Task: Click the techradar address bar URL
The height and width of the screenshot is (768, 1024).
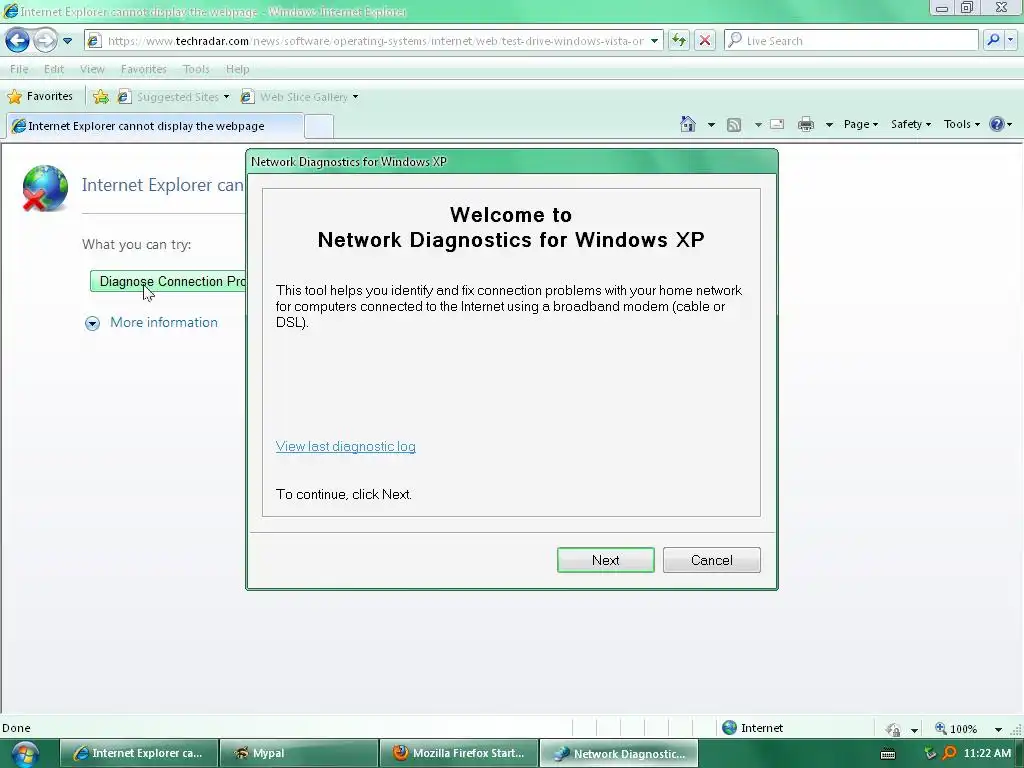Action: pos(376,40)
